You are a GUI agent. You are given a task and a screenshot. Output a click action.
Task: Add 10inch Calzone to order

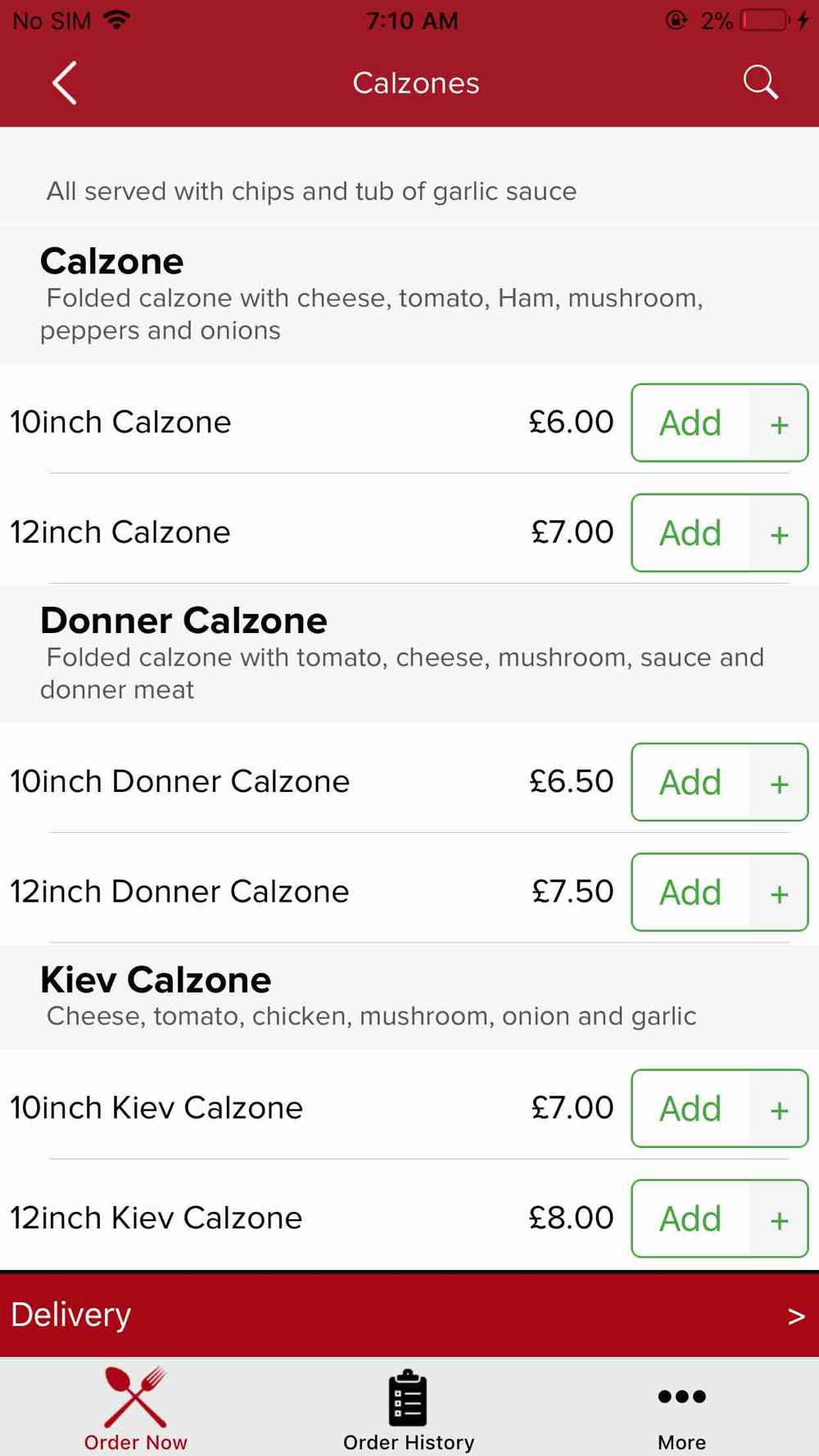point(690,423)
